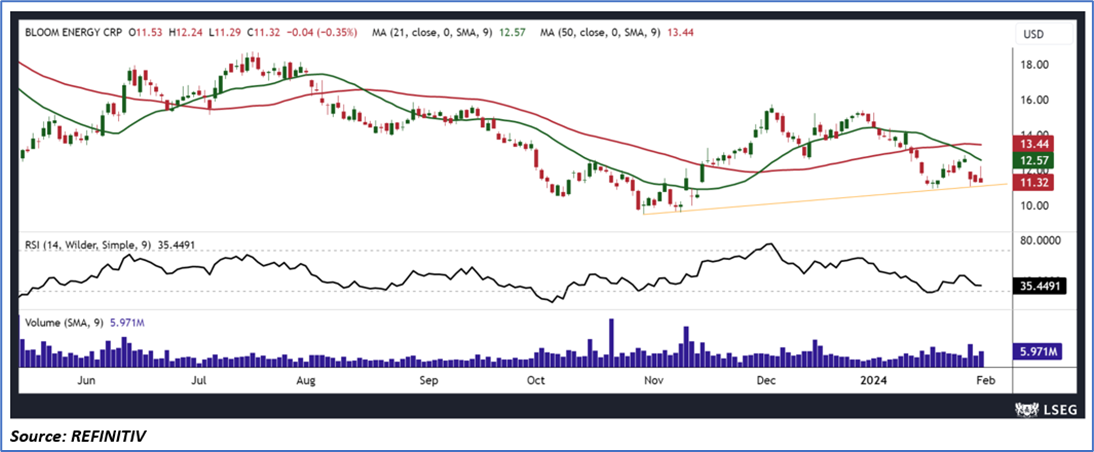Click the black 35.4491 RSI value tag
Screen dimensions: 1094x452
click(1040, 286)
